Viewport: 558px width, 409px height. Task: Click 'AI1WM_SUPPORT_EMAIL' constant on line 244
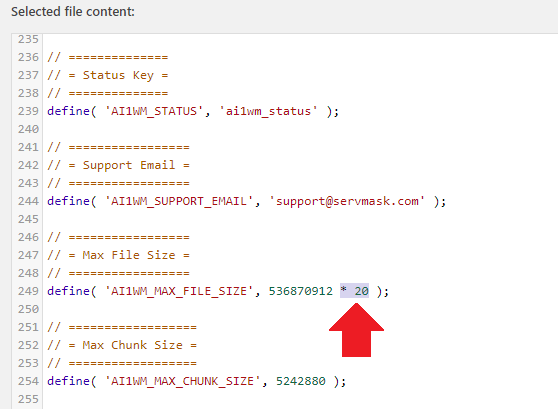[179, 201]
